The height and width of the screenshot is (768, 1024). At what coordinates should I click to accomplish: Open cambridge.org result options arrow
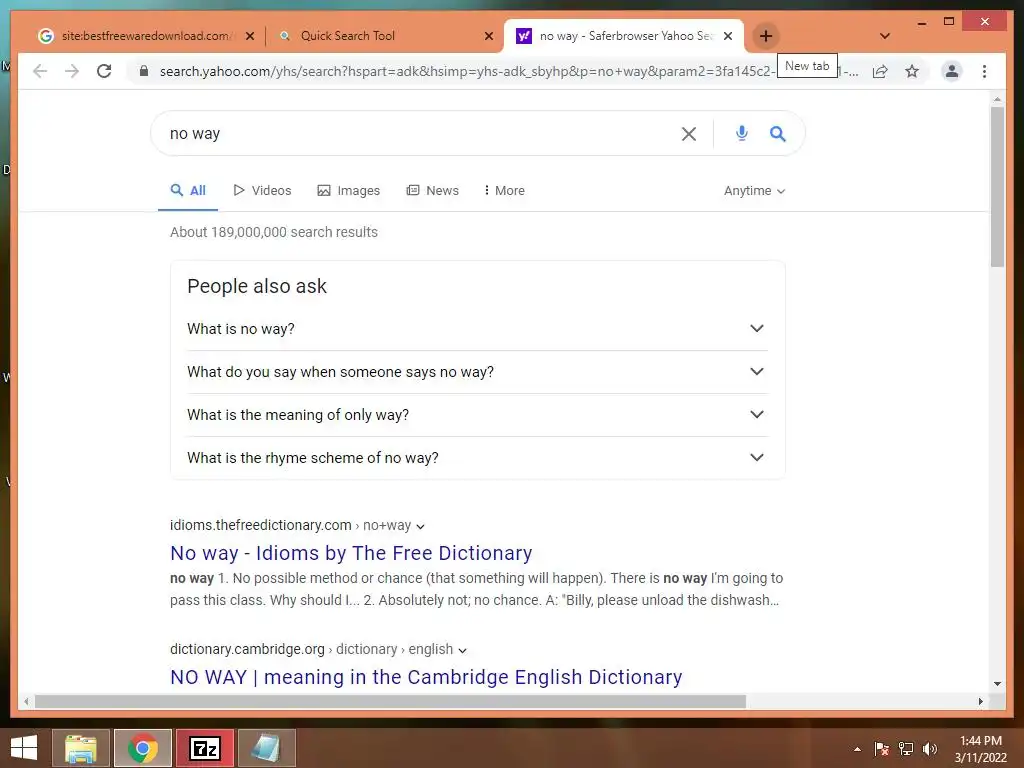[462, 650]
